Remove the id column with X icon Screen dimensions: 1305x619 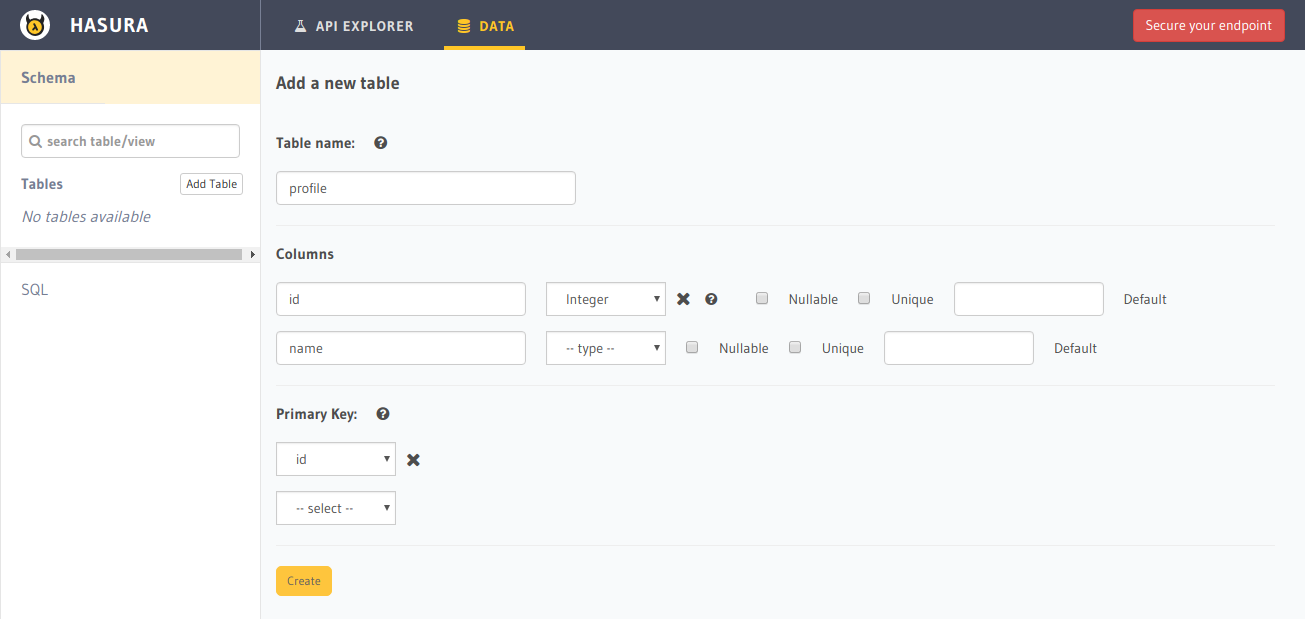[684, 299]
